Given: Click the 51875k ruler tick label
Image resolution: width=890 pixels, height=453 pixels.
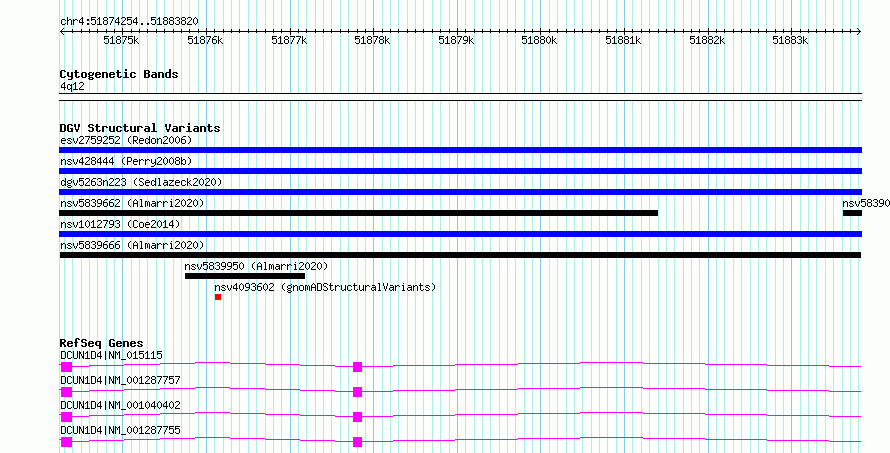Looking at the screenshot, I should pyautogui.click(x=121, y=40).
